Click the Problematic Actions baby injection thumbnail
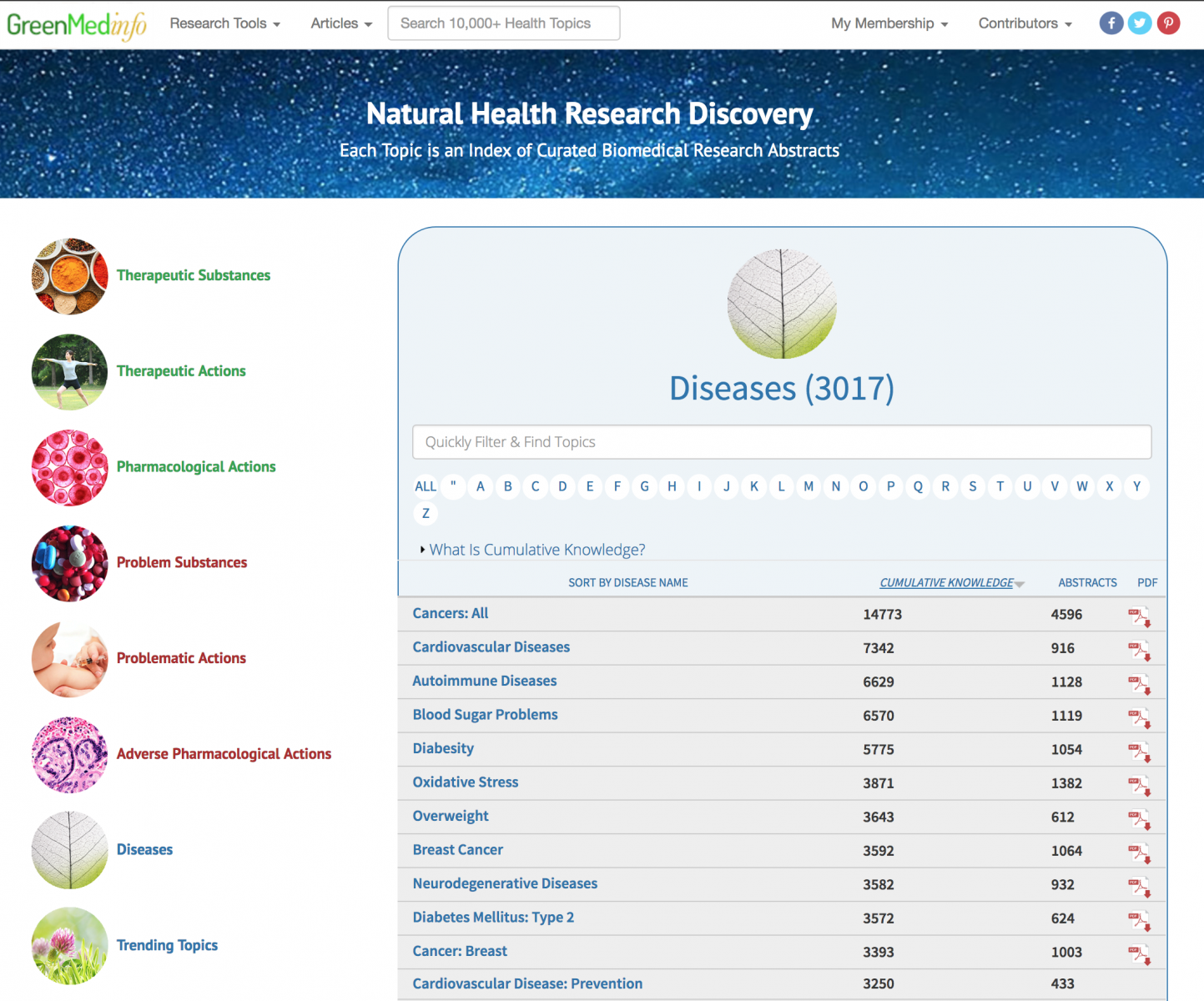 coord(70,659)
